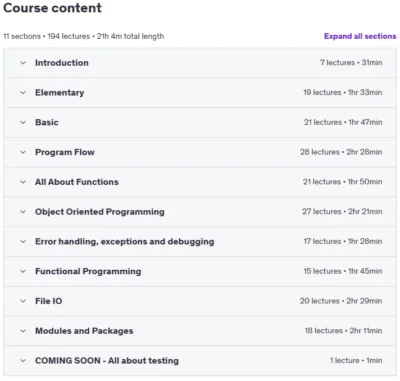Click Object Oriented Programming section title
The height and width of the screenshot is (381, 400).
[100, 212]
